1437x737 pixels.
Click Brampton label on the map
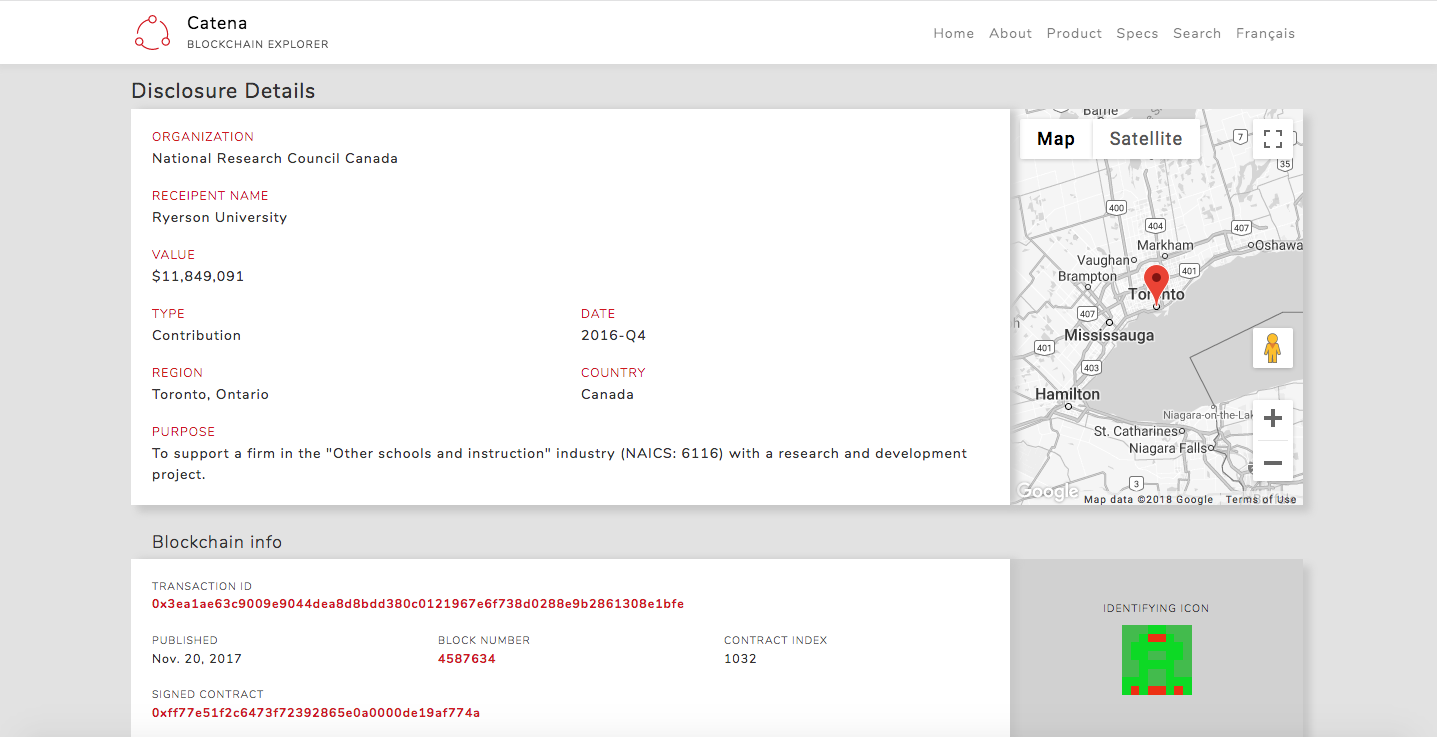click(1087, 276)
